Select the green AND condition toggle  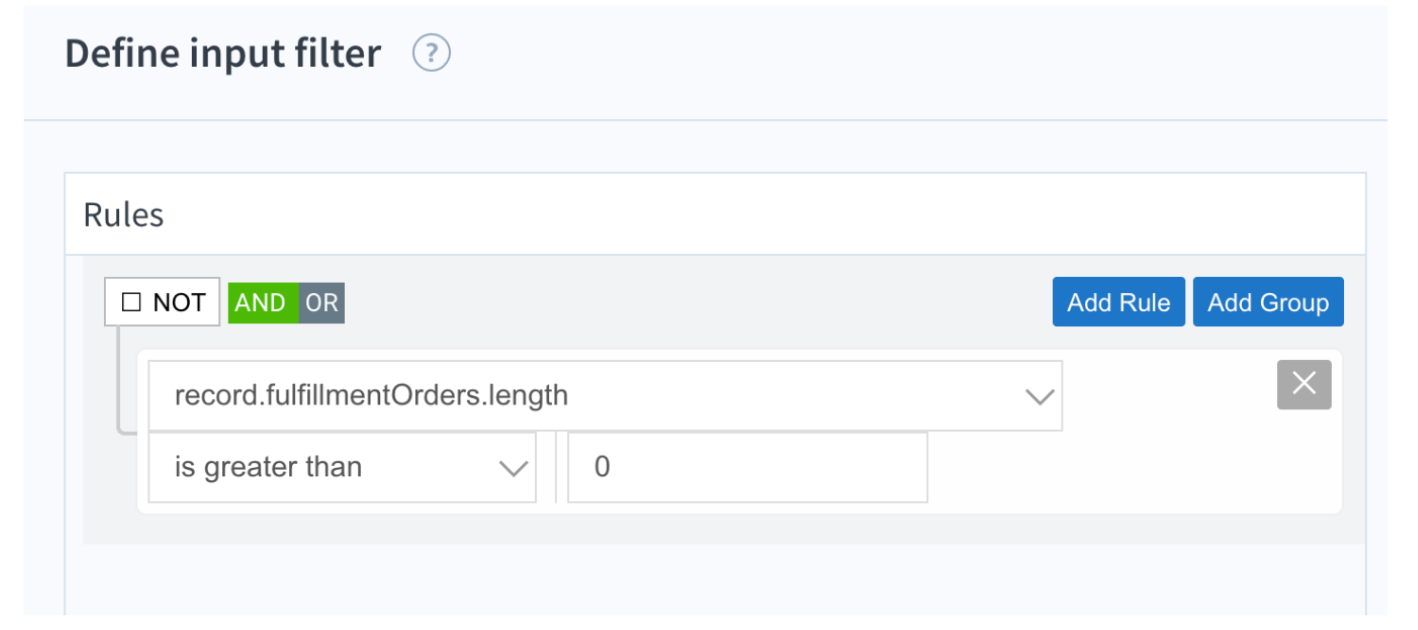[x=263, y=302]
